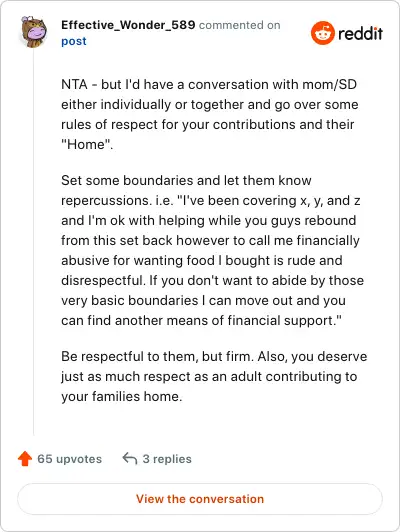Click the closing line "your families home."

pos(121,396)
